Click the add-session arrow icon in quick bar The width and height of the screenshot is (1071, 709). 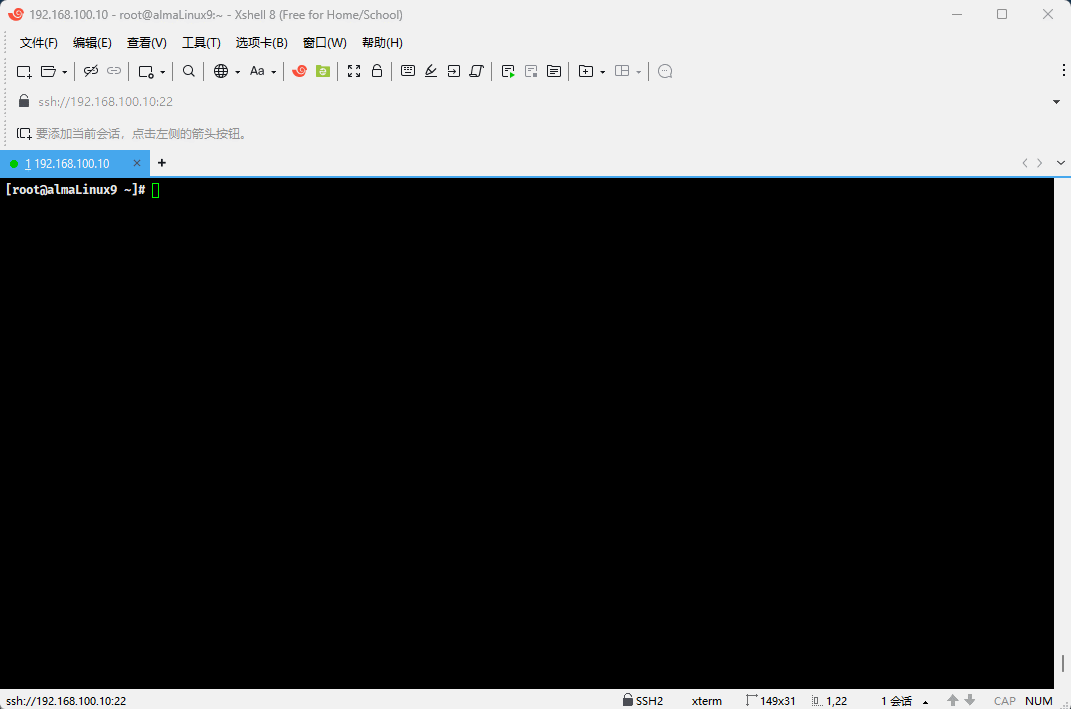pos(24,133)
